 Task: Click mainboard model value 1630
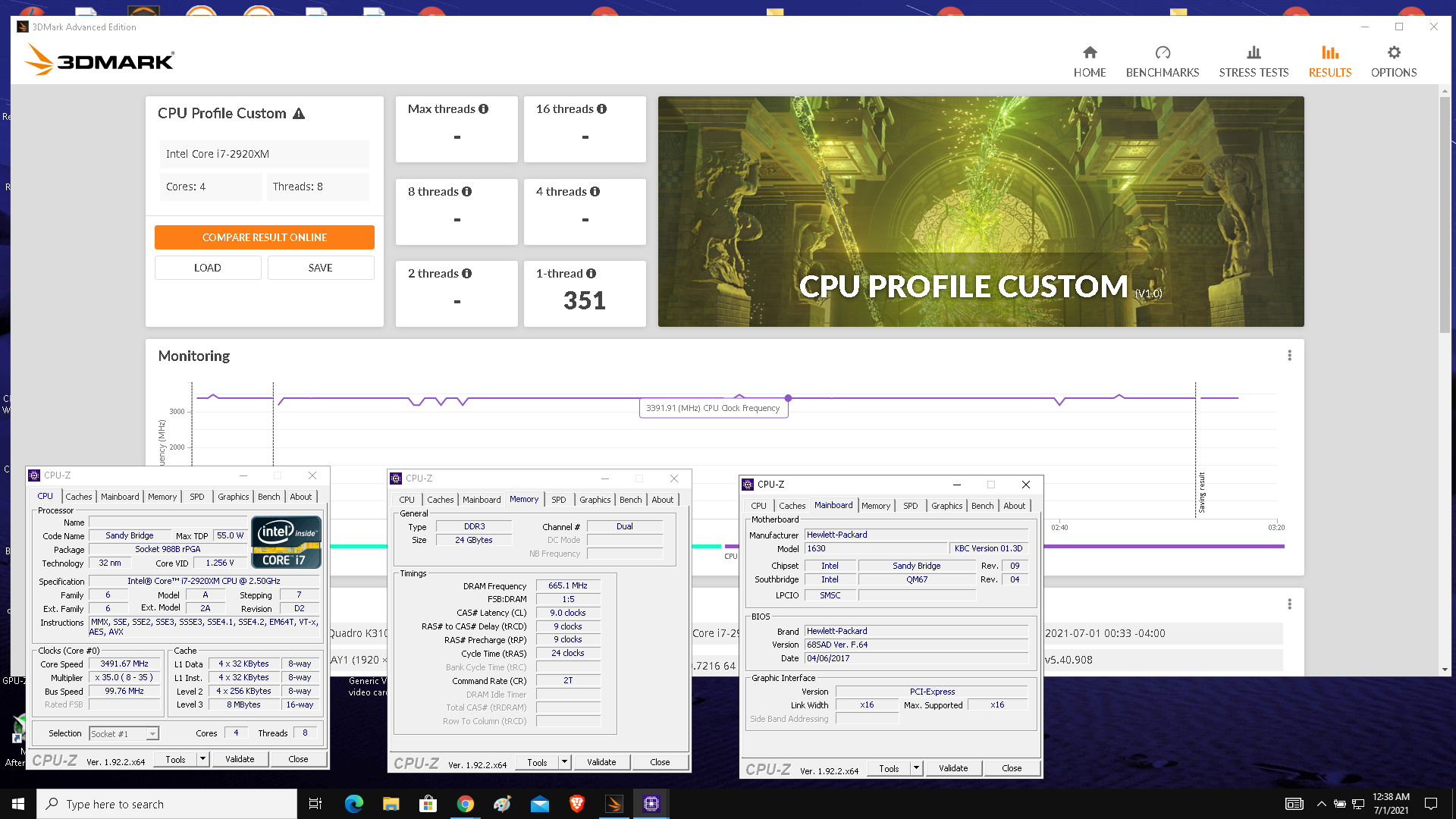click(x=876, y=548)
